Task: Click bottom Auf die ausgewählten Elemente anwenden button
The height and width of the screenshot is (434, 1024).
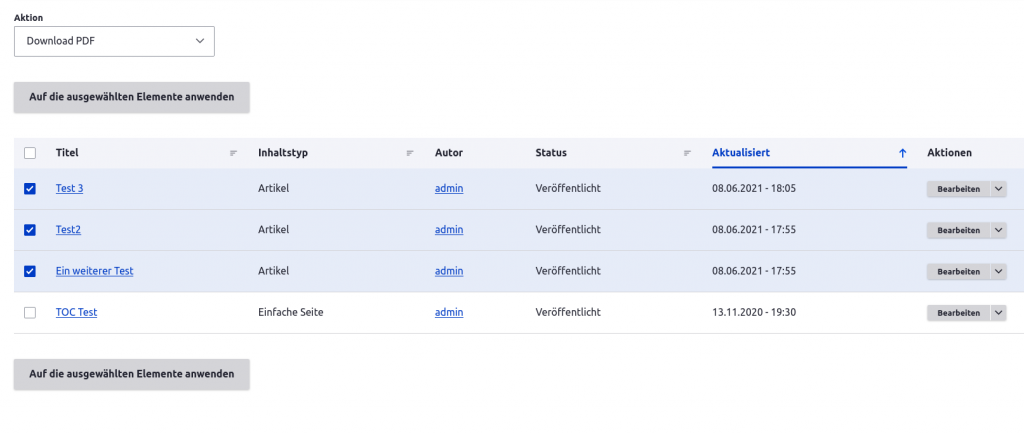Action: click(x=131, y=374)
